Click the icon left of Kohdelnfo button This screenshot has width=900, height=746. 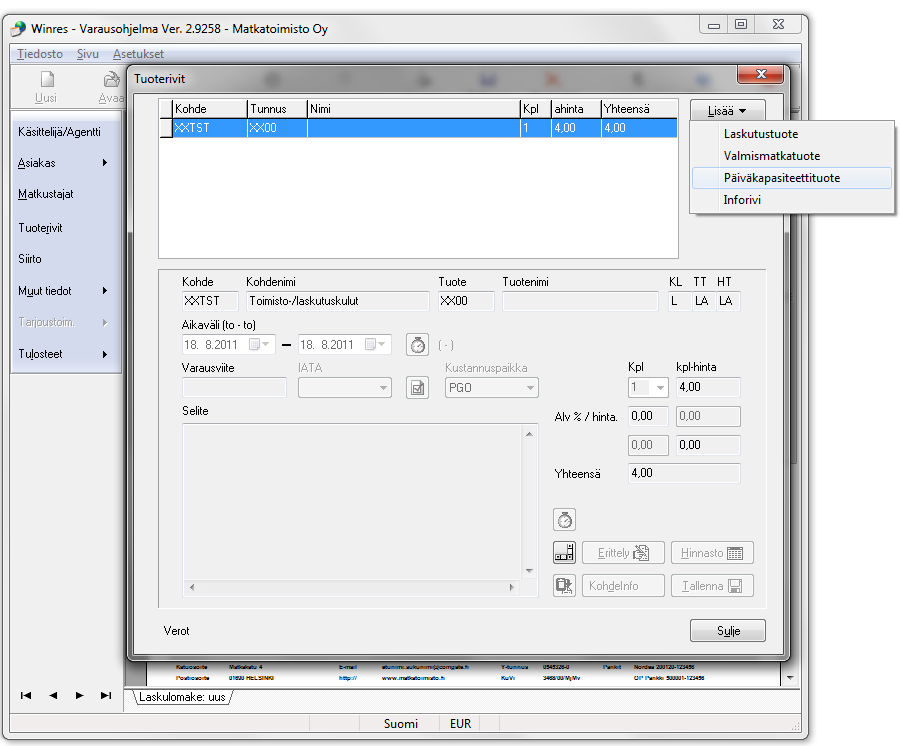[564, 585]
